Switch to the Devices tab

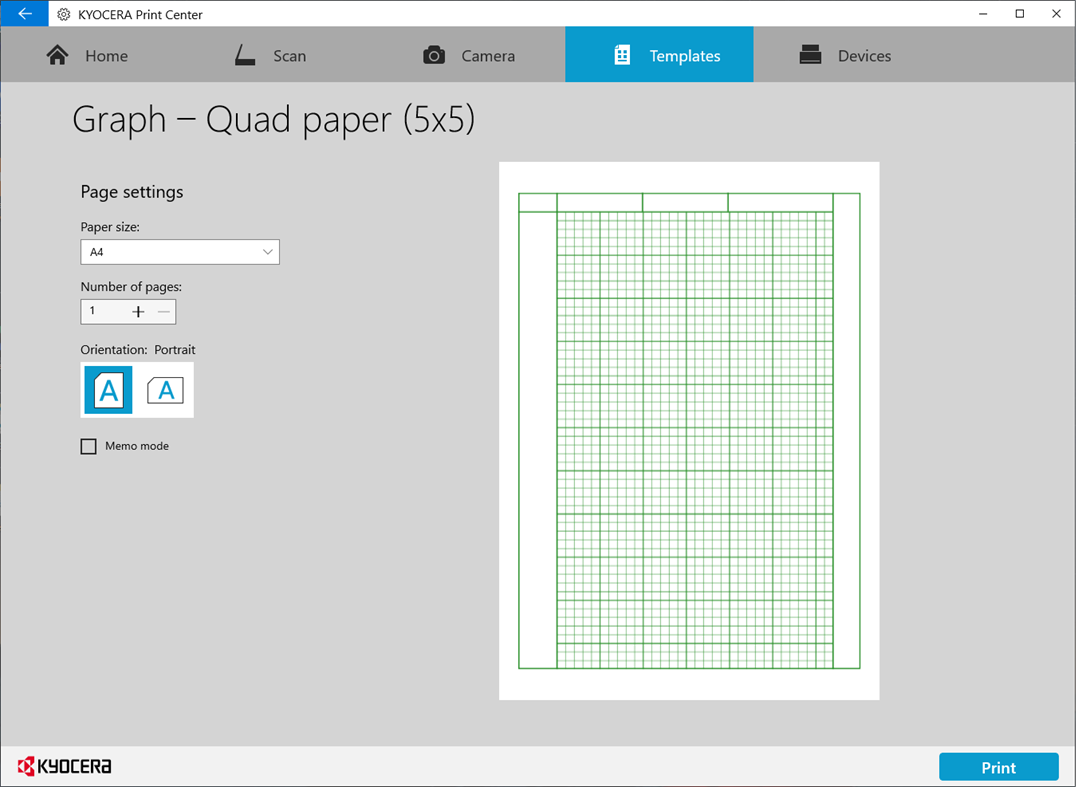(845, 55)
